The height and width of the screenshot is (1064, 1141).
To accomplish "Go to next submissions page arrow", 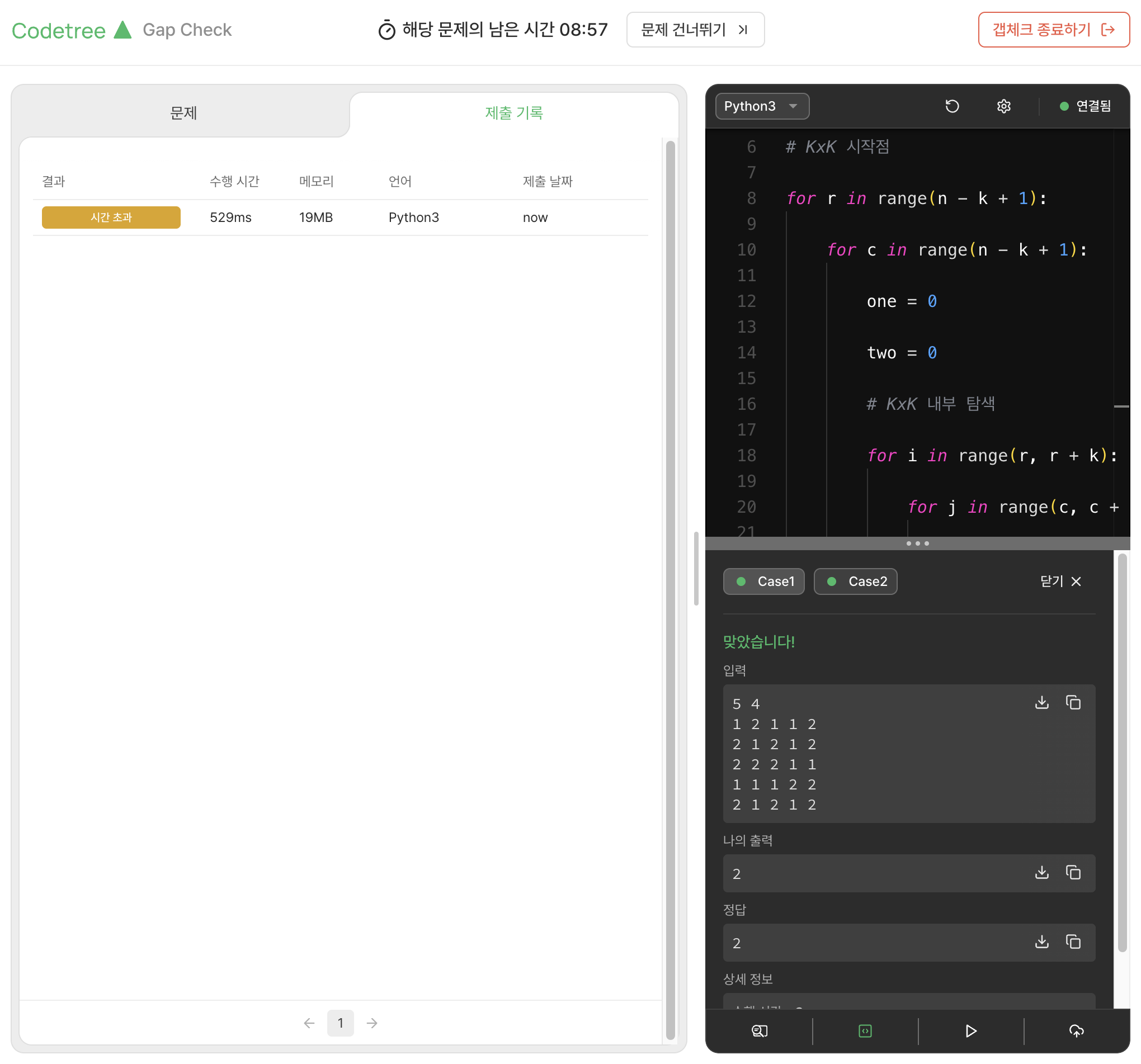I will (372, 1023).
